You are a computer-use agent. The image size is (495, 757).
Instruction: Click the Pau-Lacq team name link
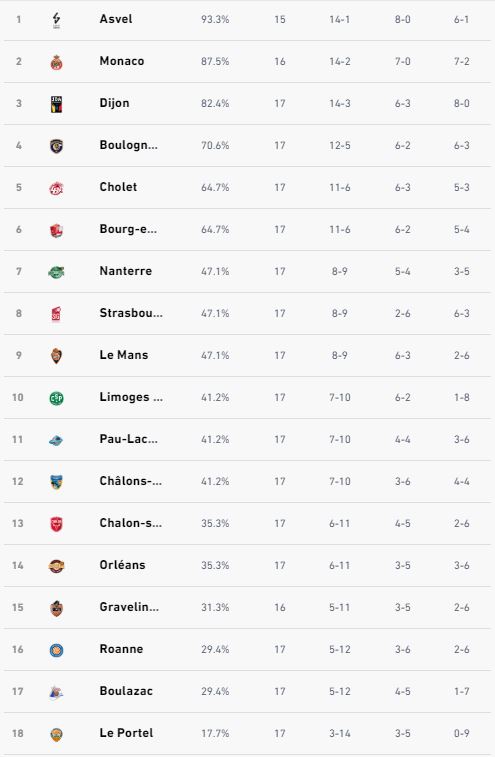click(x=128, y=439)
